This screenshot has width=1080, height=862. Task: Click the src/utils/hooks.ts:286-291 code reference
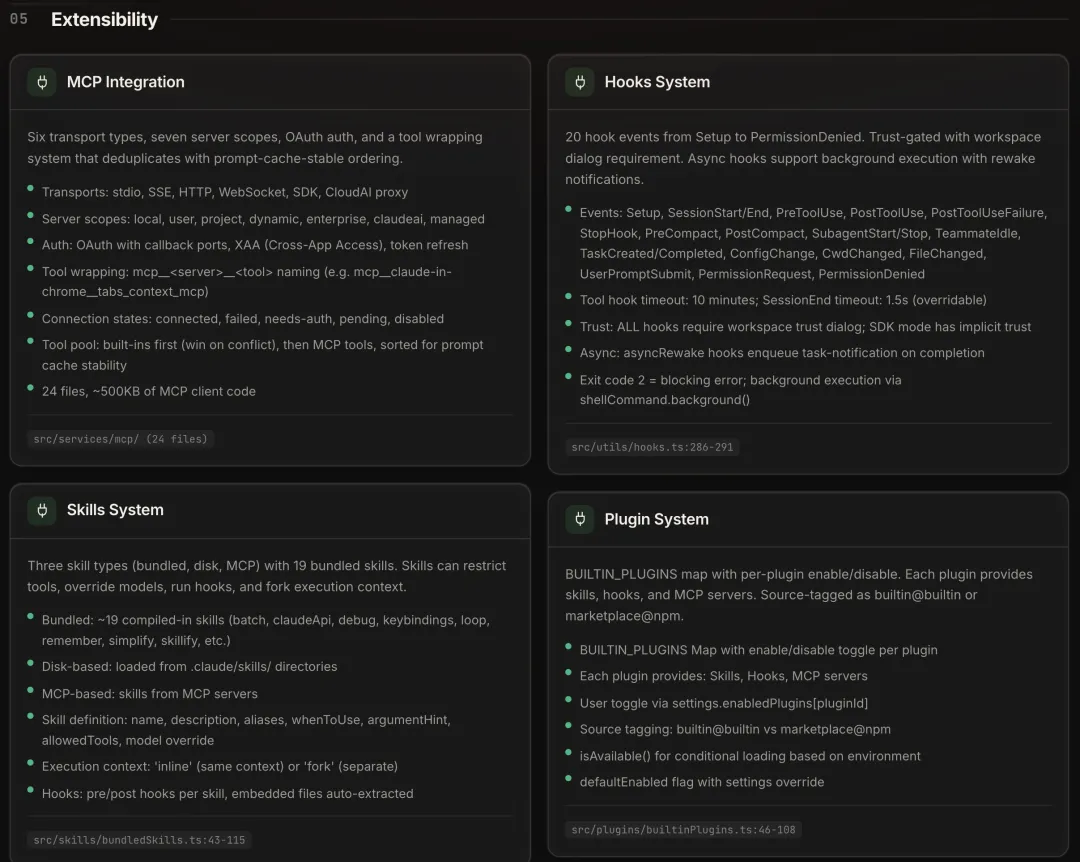[x=653, y=447]
